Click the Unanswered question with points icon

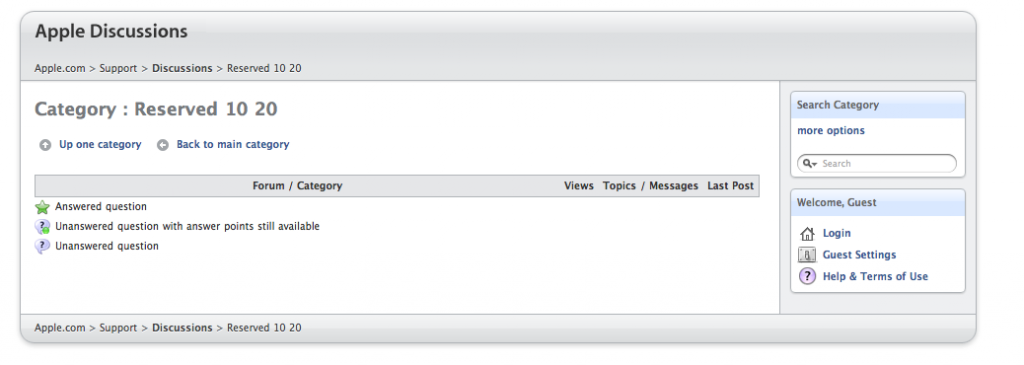point(42,227)
